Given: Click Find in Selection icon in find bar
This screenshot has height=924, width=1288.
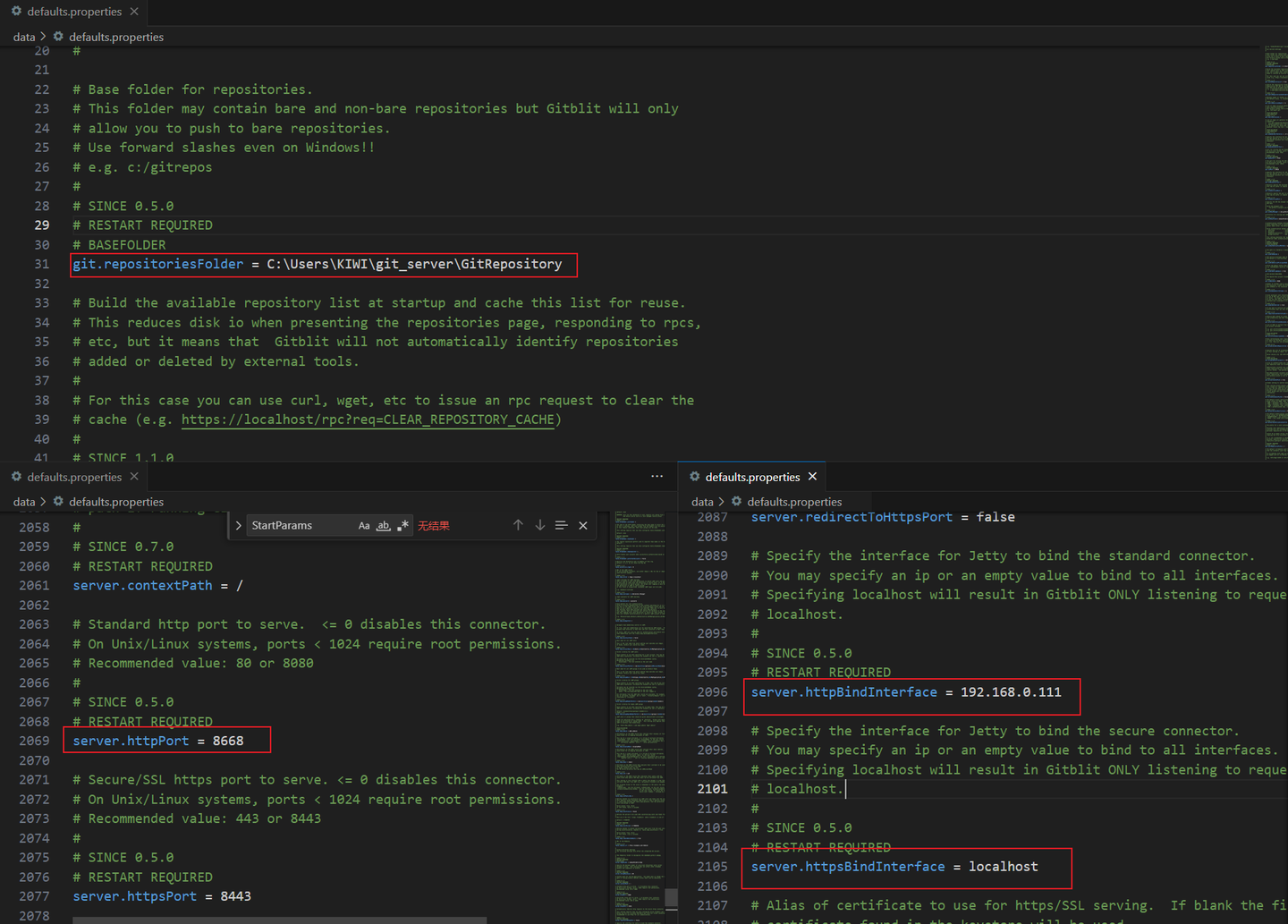Looking at the screenshot, I should tap(562, 525).
